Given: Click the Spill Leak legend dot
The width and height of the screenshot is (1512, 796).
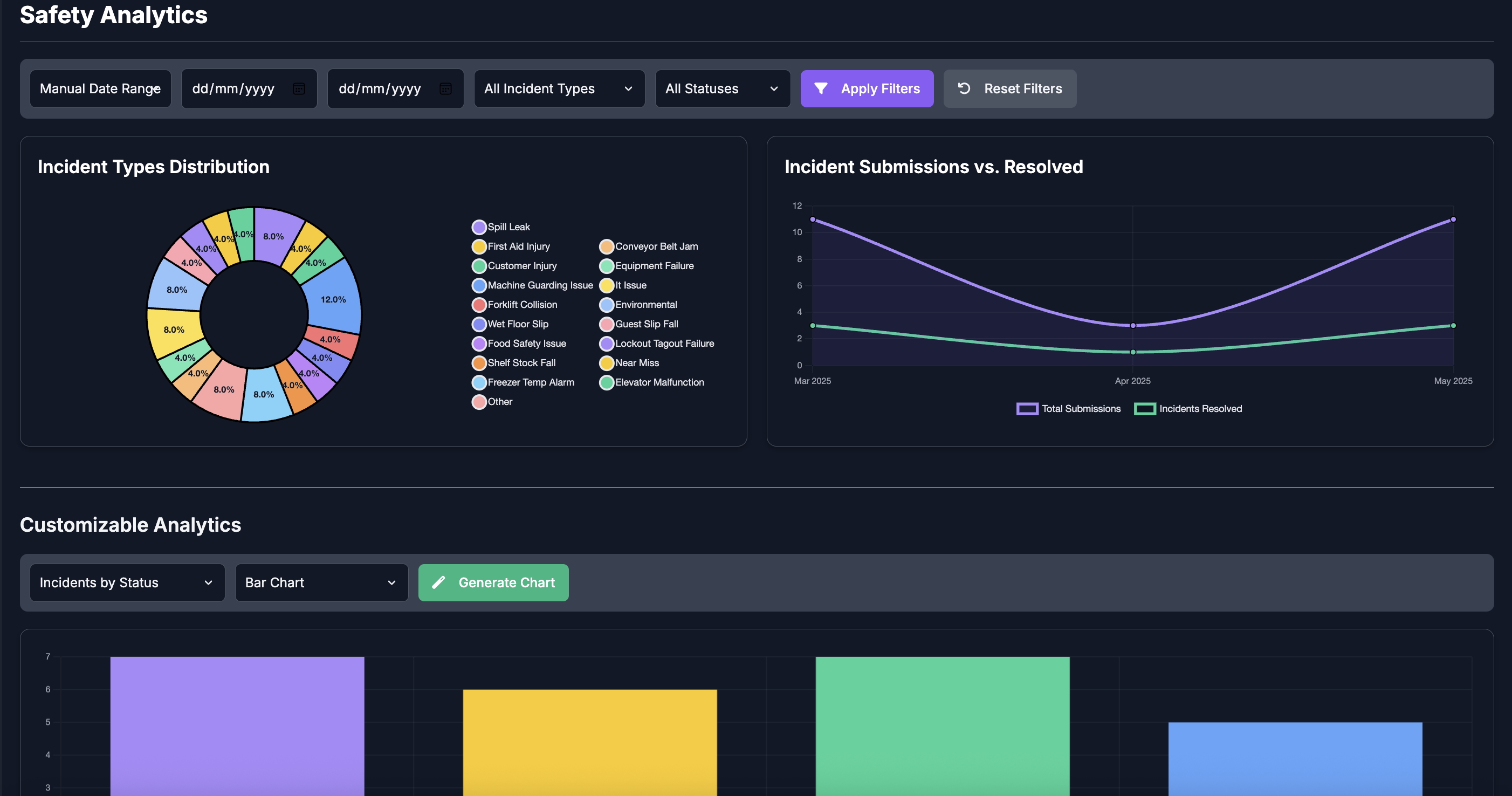Looking at the screenshot, I should pyautogui.click(x=479, y=227).
